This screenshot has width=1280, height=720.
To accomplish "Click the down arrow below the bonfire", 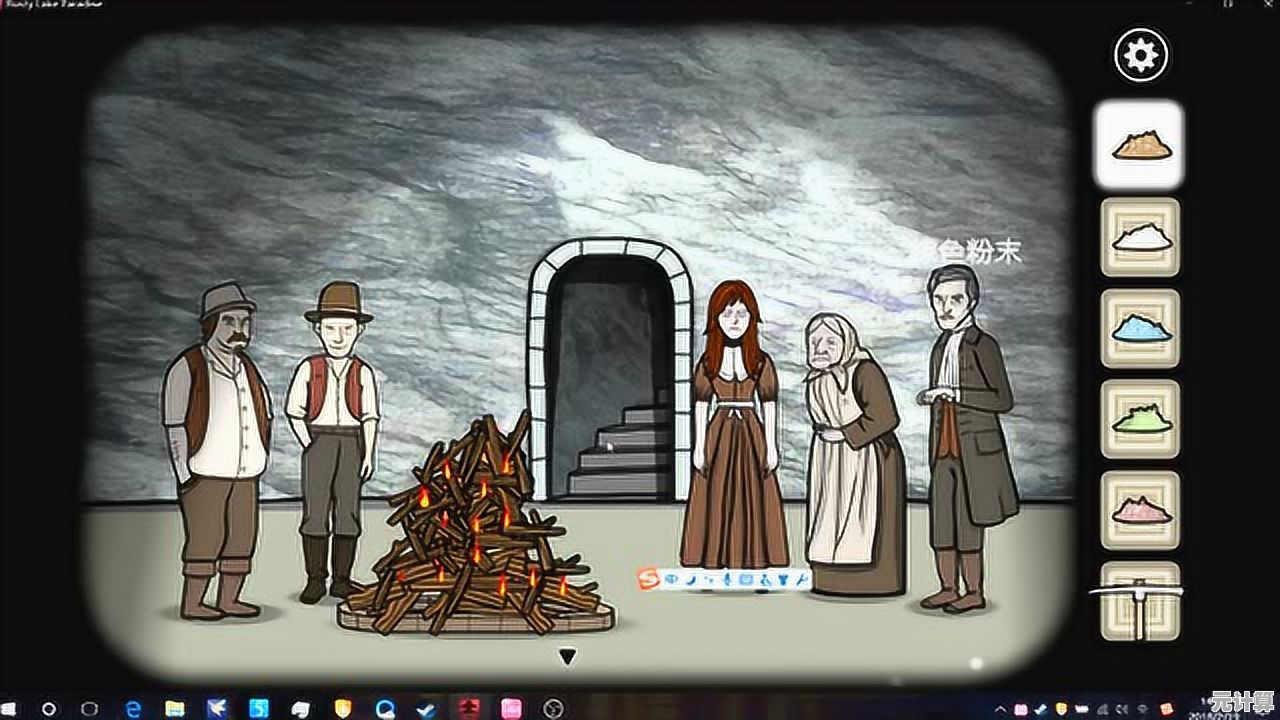I will (567, 657).
